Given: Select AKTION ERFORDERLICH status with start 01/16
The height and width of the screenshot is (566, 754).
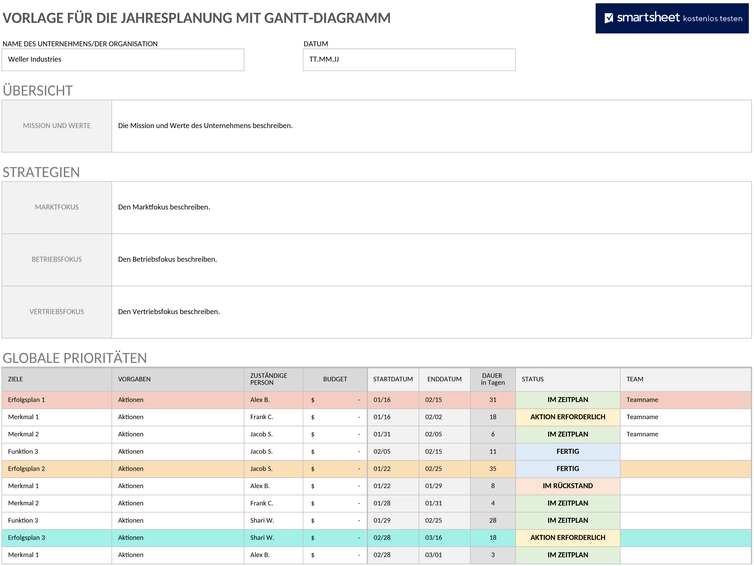Looking at the screenshot, I should tap(568, 417).
